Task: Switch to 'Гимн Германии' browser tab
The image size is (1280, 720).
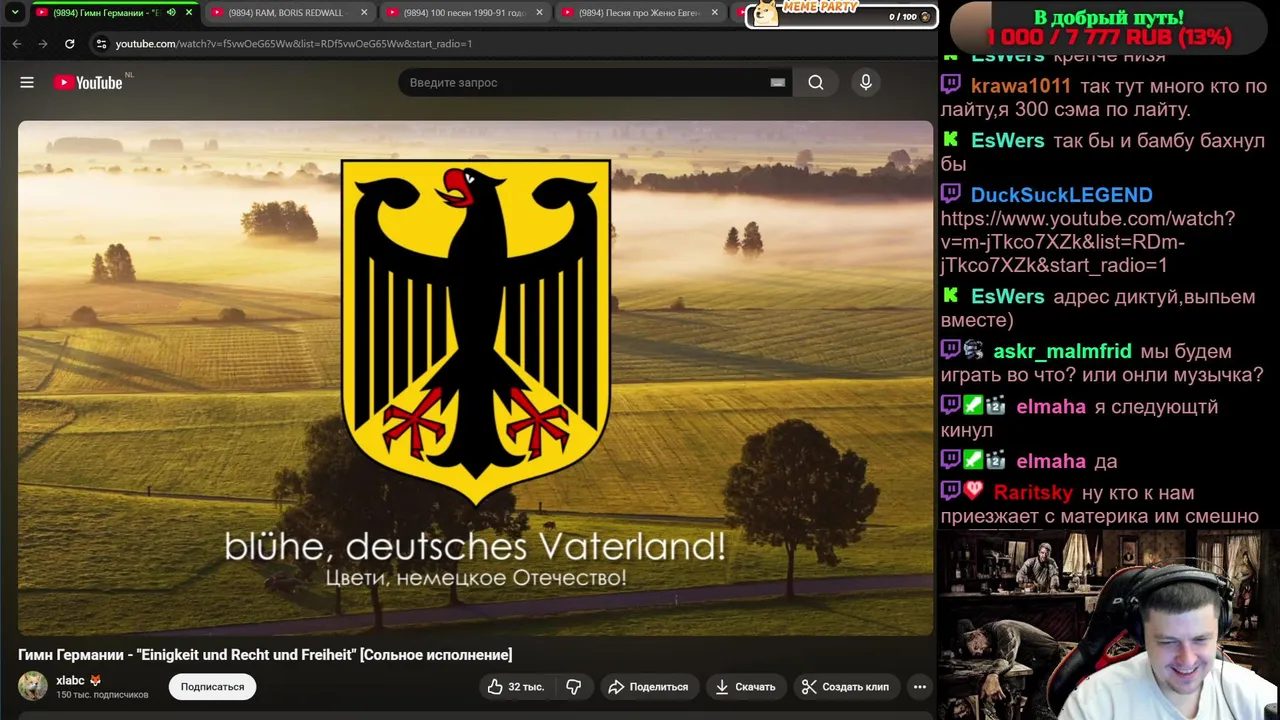Action: (114, 13)
